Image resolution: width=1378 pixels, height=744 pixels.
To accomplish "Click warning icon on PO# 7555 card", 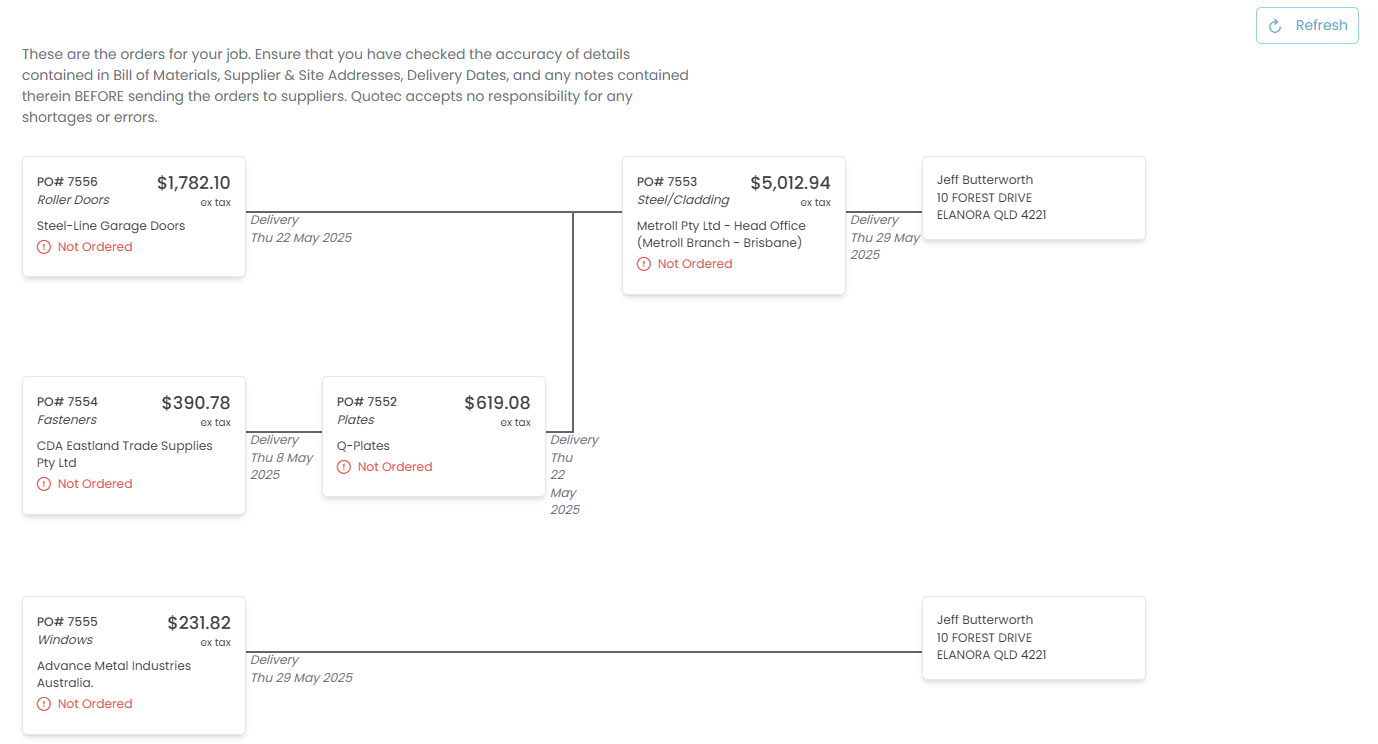I will 44,704.
